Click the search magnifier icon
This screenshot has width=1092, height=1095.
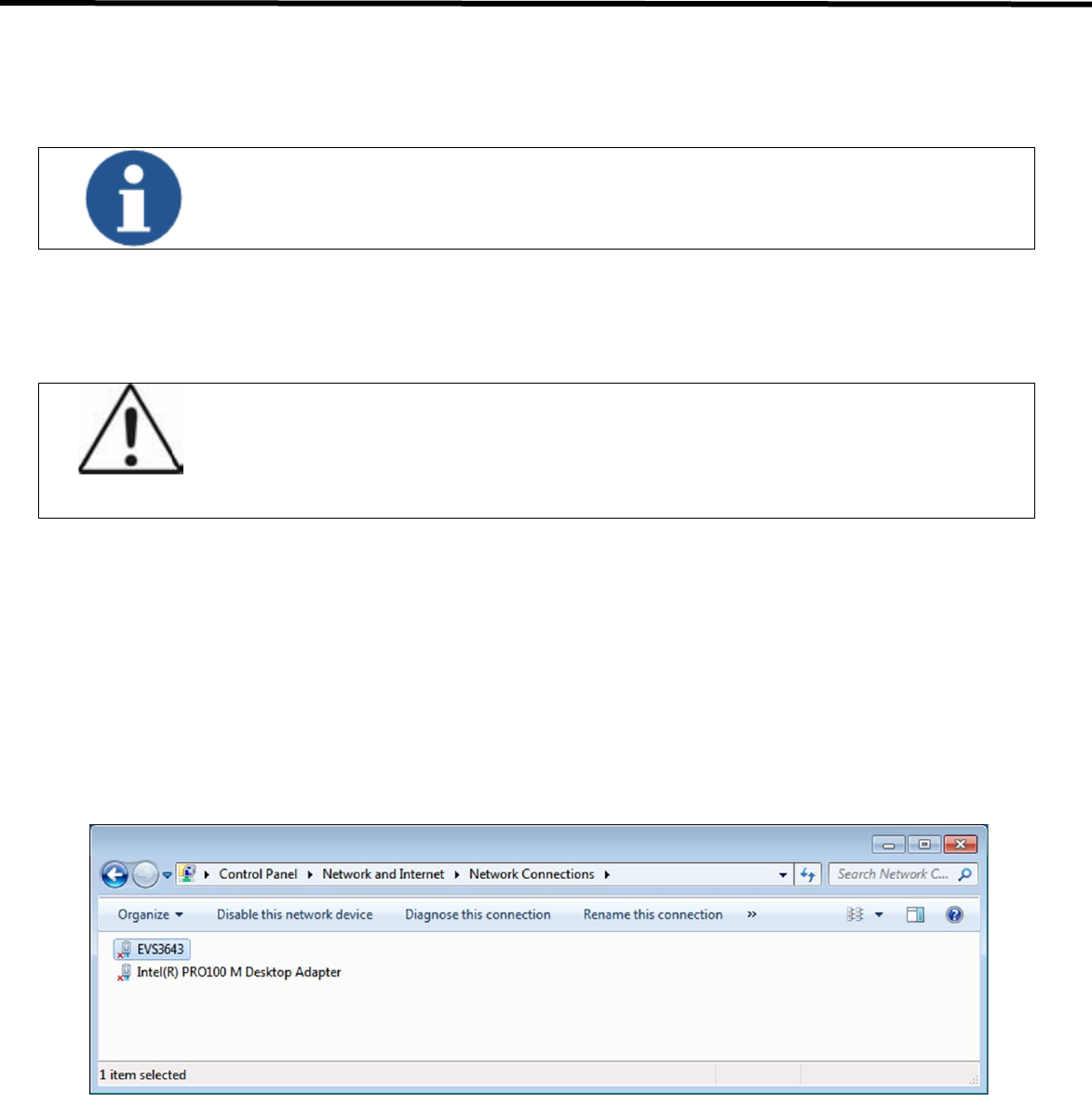click(x=964, y=874)
